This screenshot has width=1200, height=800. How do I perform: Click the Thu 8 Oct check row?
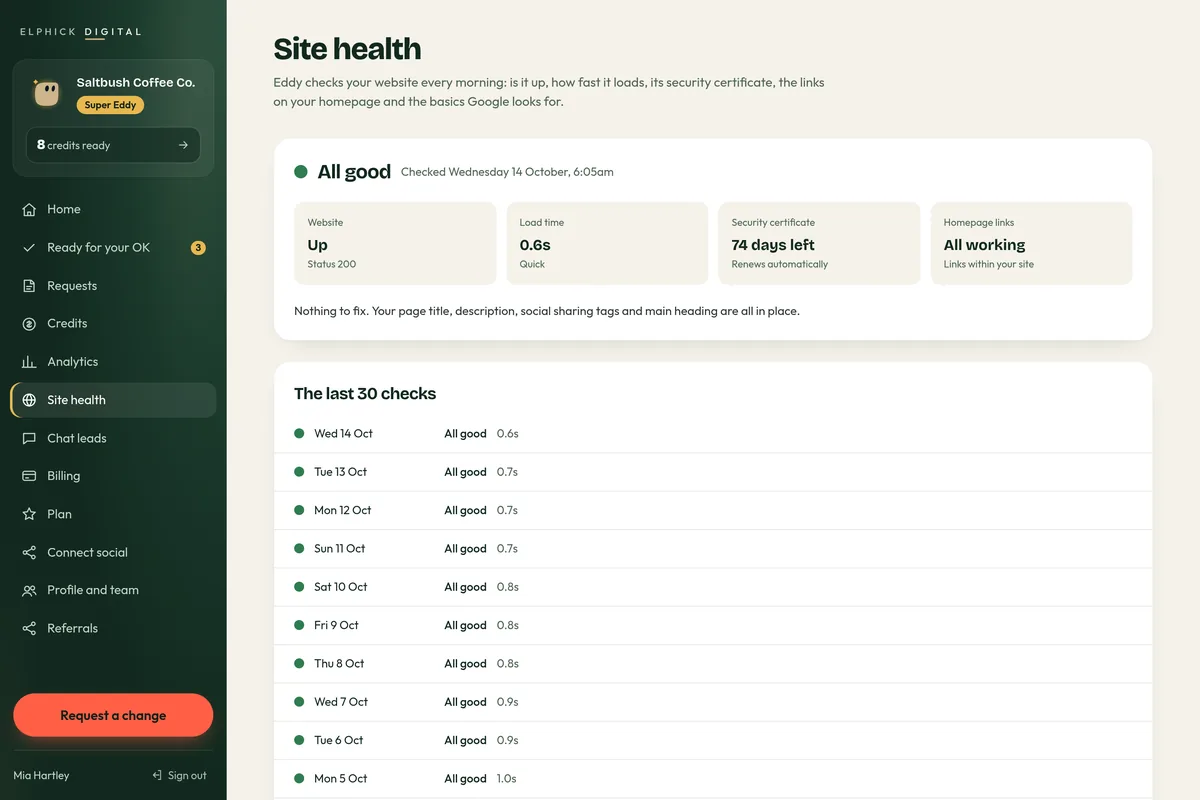coord(713,664)
